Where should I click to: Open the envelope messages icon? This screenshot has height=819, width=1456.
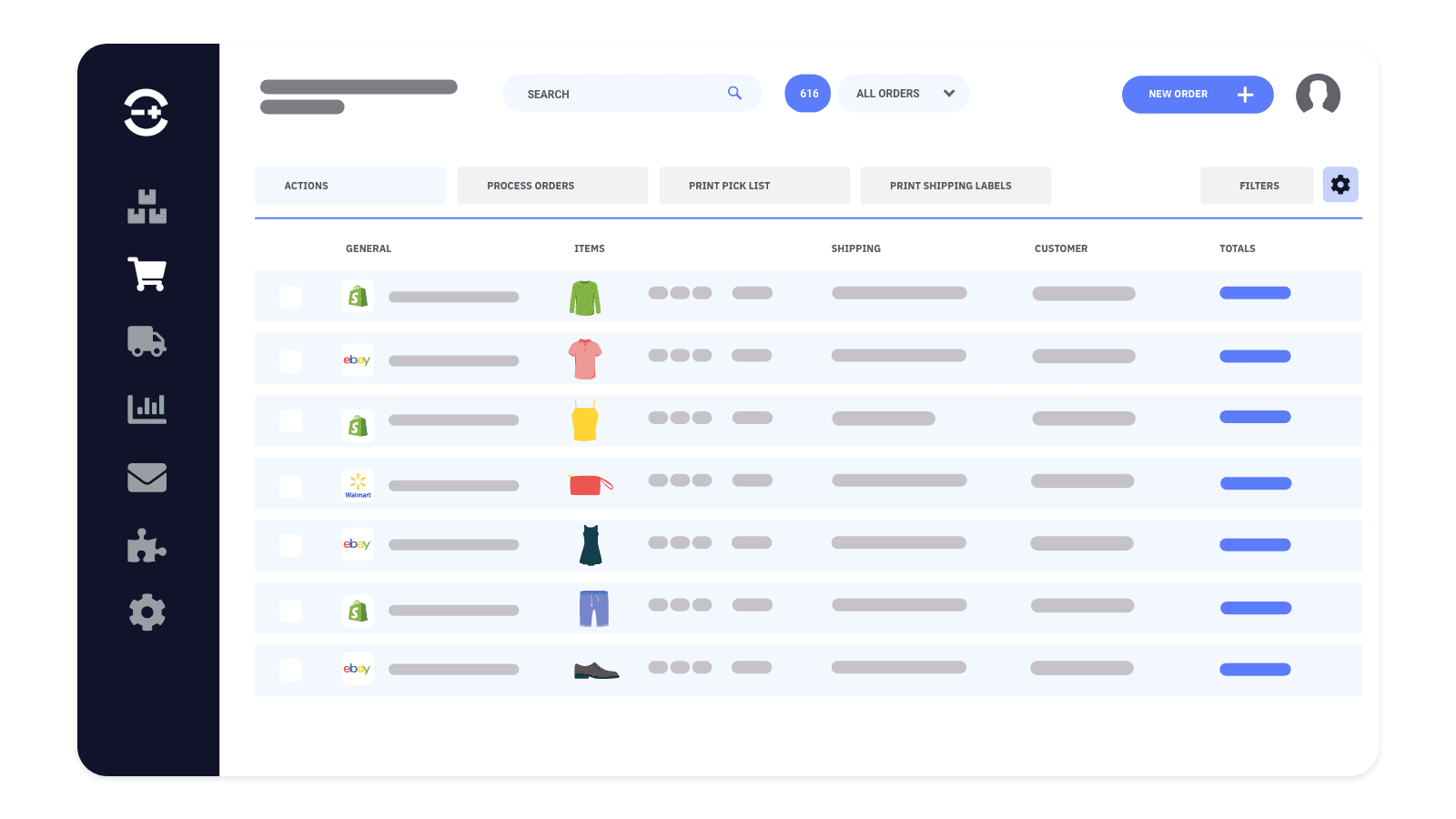point(147,477)
